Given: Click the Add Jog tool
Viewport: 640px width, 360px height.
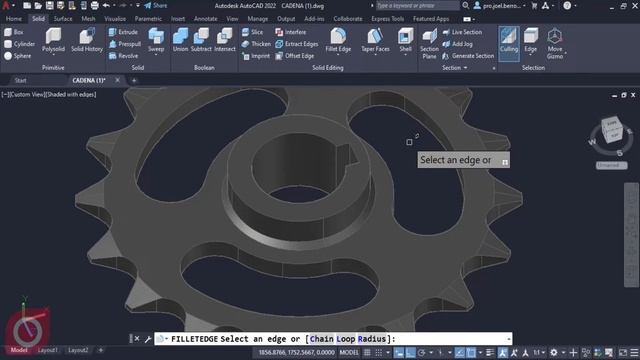Looking at the screenshot, I should pyautogui.click(x=458, y=44).
